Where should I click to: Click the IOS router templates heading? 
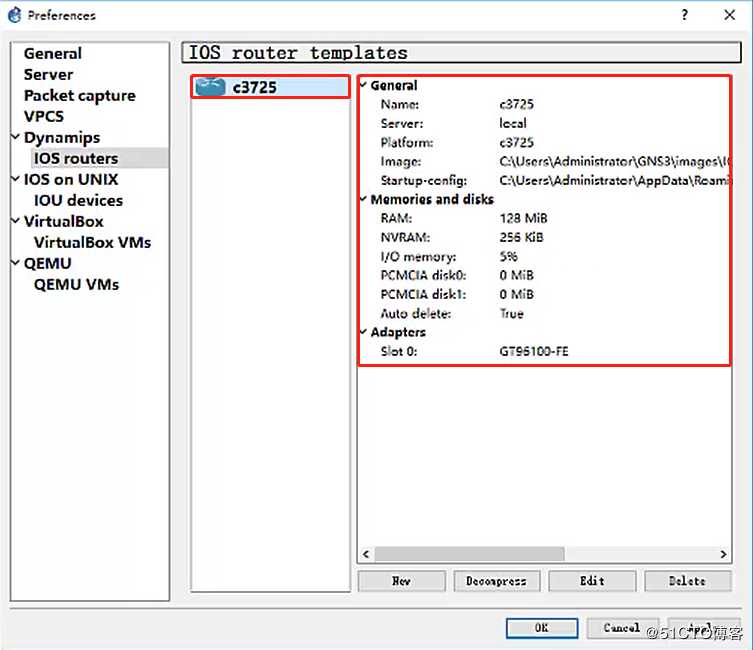(298, 52)
